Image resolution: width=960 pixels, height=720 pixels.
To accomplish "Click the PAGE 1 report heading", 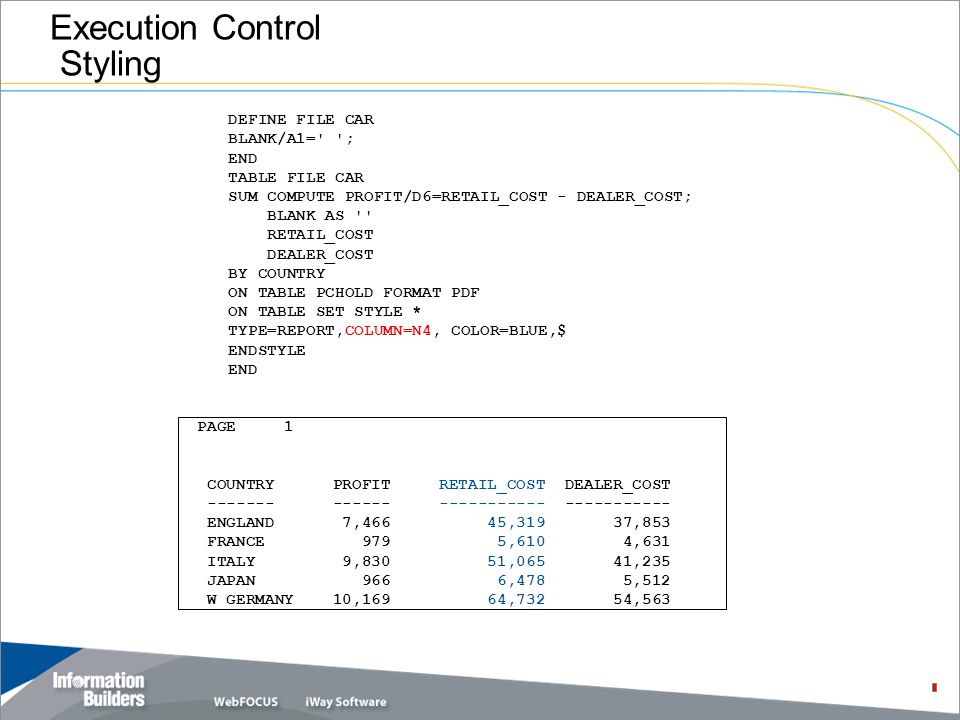I will 245,426.
